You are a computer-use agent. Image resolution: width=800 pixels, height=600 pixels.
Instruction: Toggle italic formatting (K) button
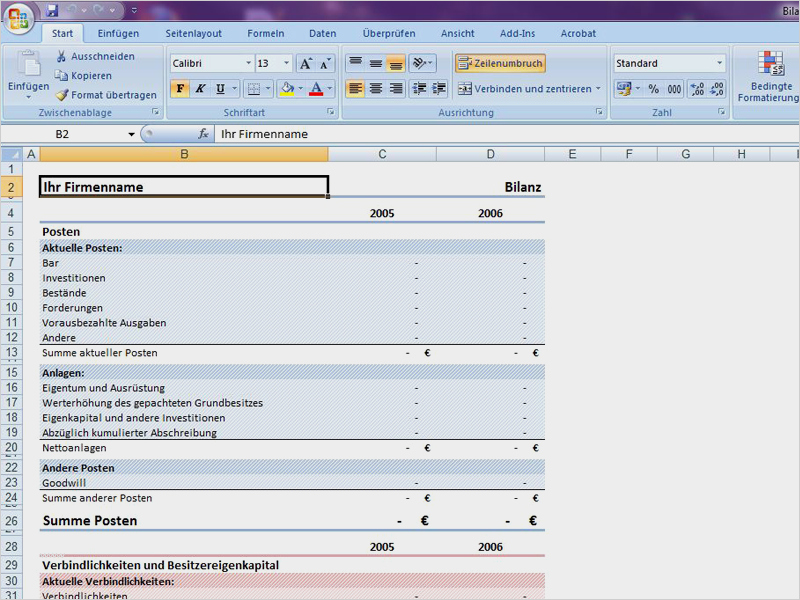click(200, 89)
